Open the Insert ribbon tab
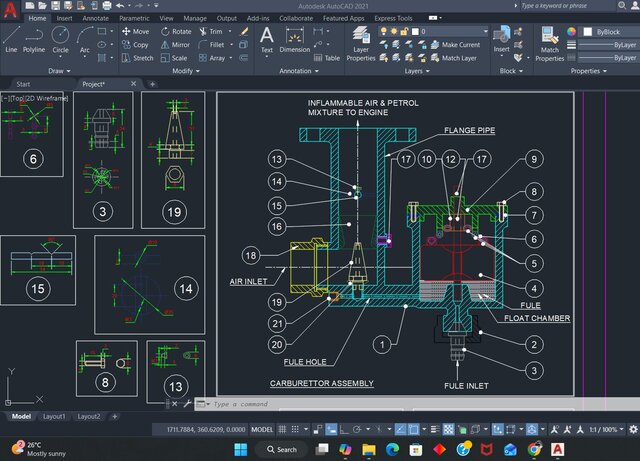 [64, 18]
